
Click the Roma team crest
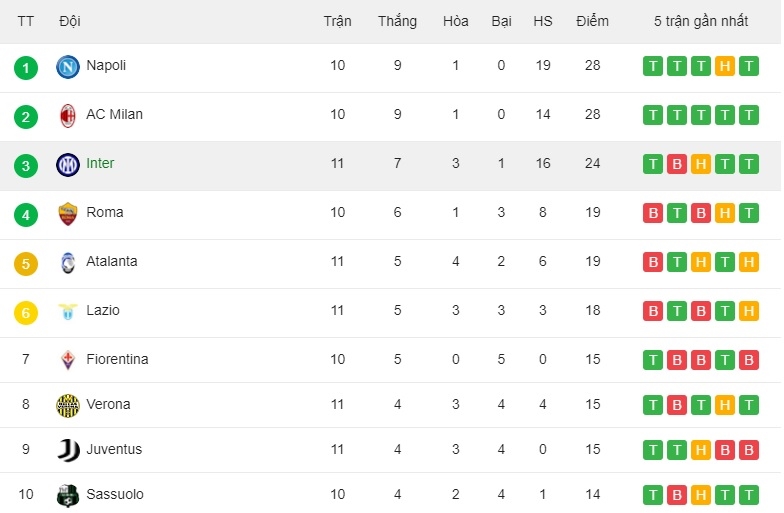(x=68, y=214)
